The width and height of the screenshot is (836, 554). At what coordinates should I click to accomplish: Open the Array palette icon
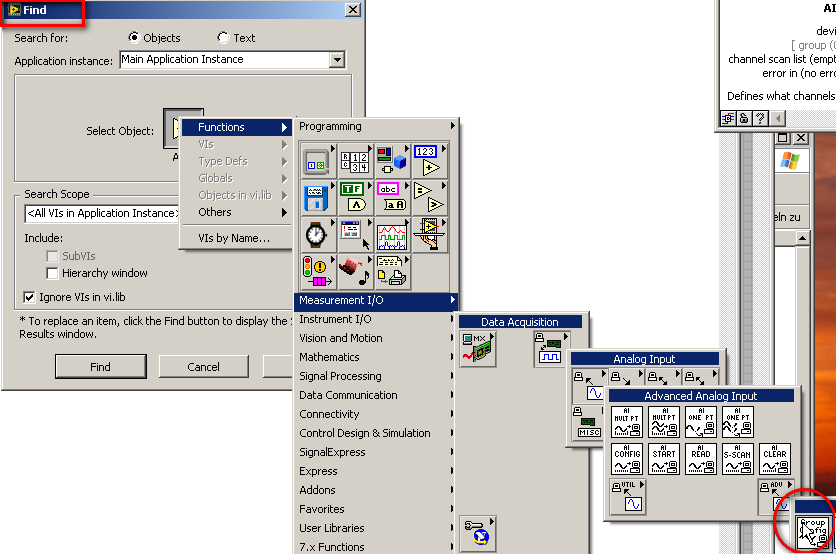(356, 161)
